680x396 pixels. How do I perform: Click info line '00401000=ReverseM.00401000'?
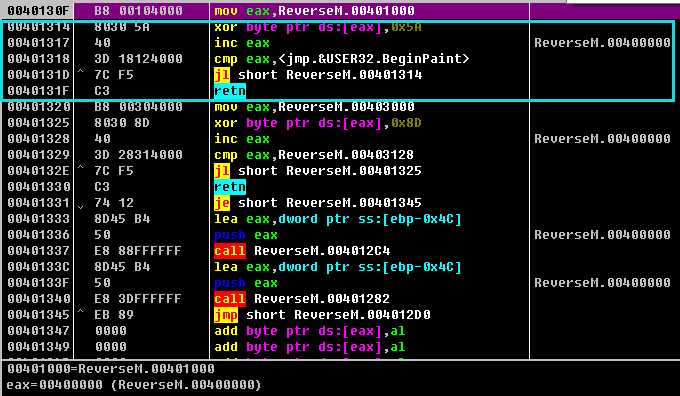111,370
